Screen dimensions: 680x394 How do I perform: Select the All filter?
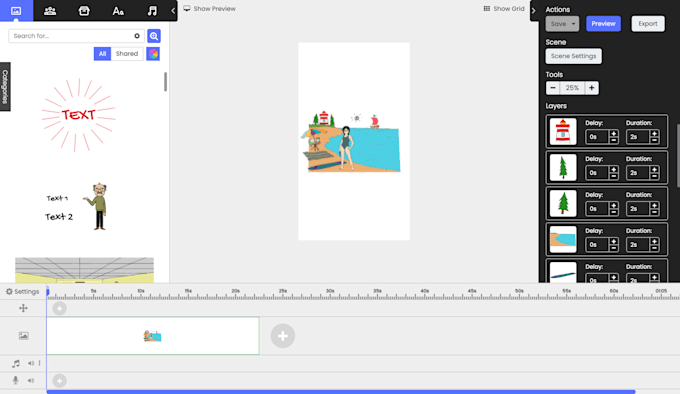(x=102, y=54)
